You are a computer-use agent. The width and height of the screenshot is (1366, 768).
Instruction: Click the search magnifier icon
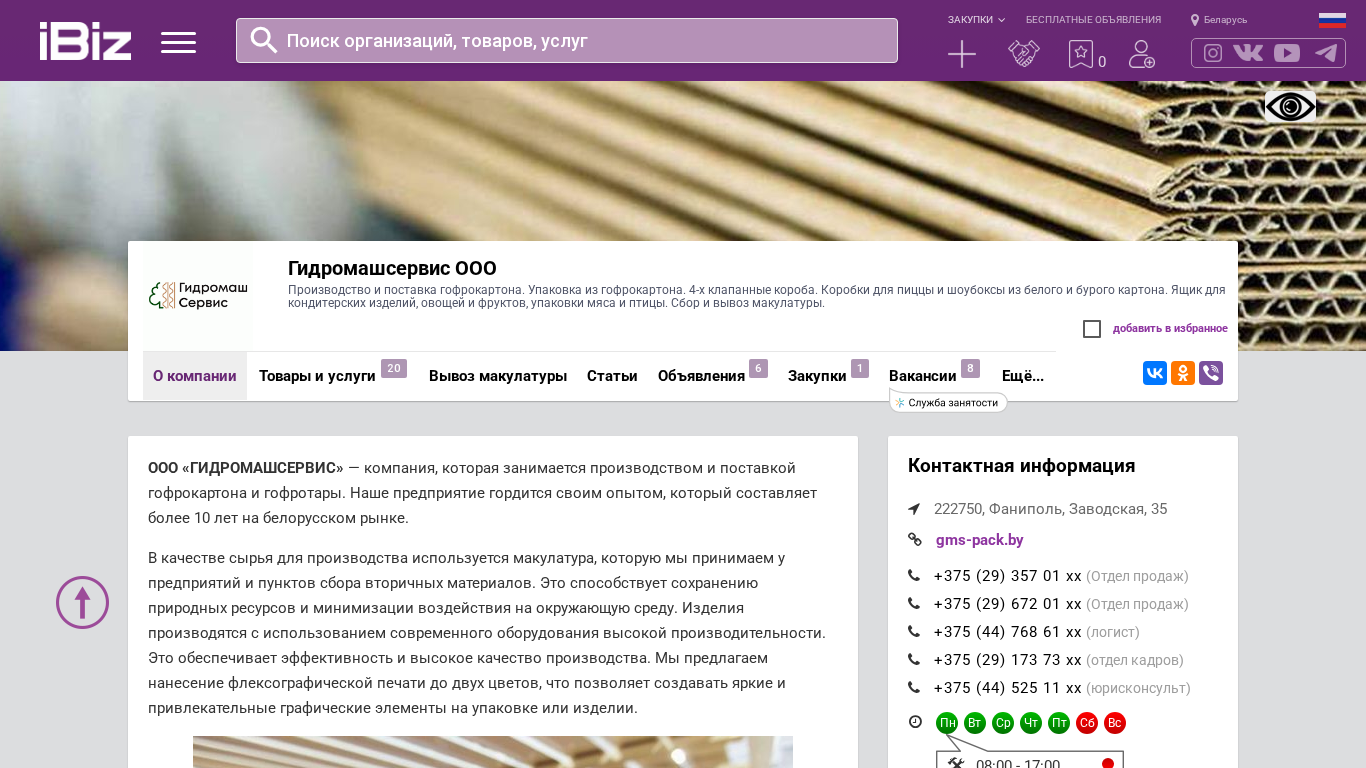[263, 40]
